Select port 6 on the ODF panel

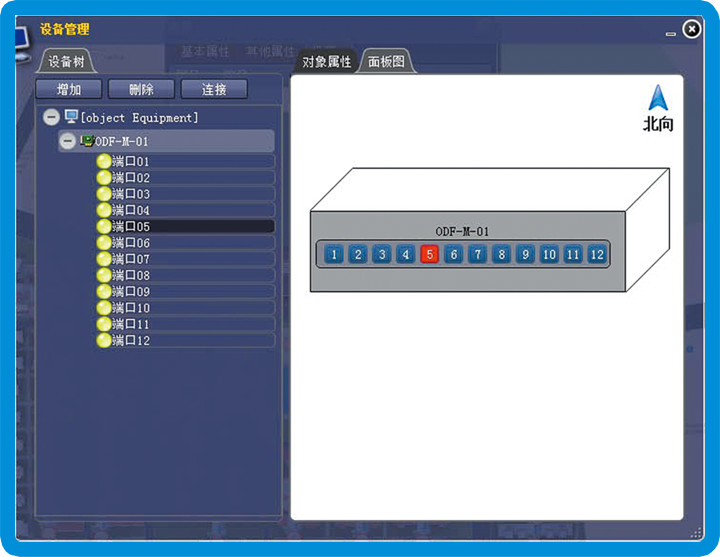point(454,254)
